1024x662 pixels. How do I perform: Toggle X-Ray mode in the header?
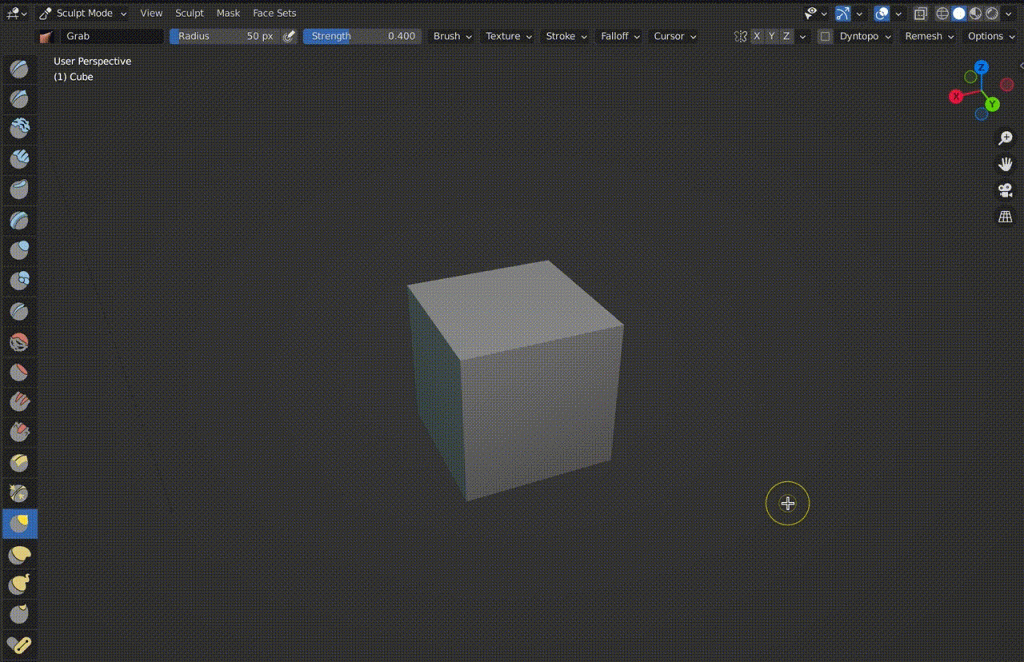coord(921,13)
